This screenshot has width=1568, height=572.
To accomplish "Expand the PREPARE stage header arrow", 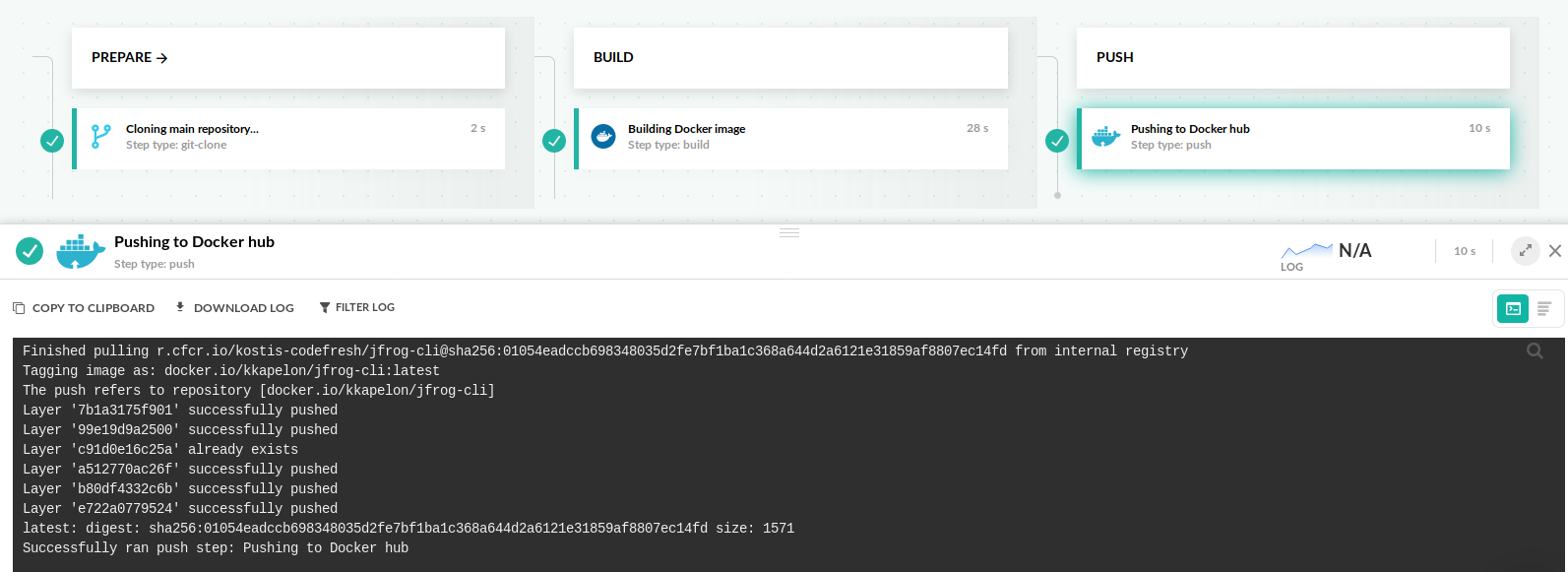I will (x=162, y=58).
